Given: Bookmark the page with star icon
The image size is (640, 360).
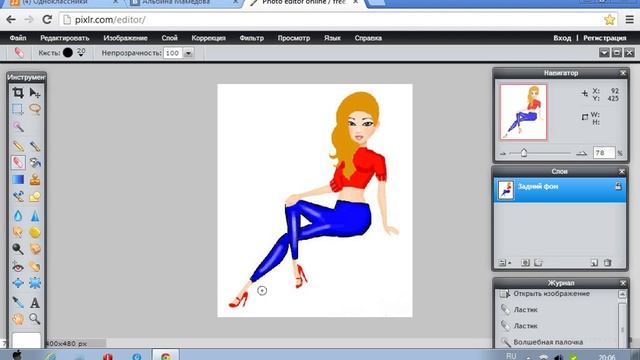Looking at the screenshot, I should coord(609,20).
